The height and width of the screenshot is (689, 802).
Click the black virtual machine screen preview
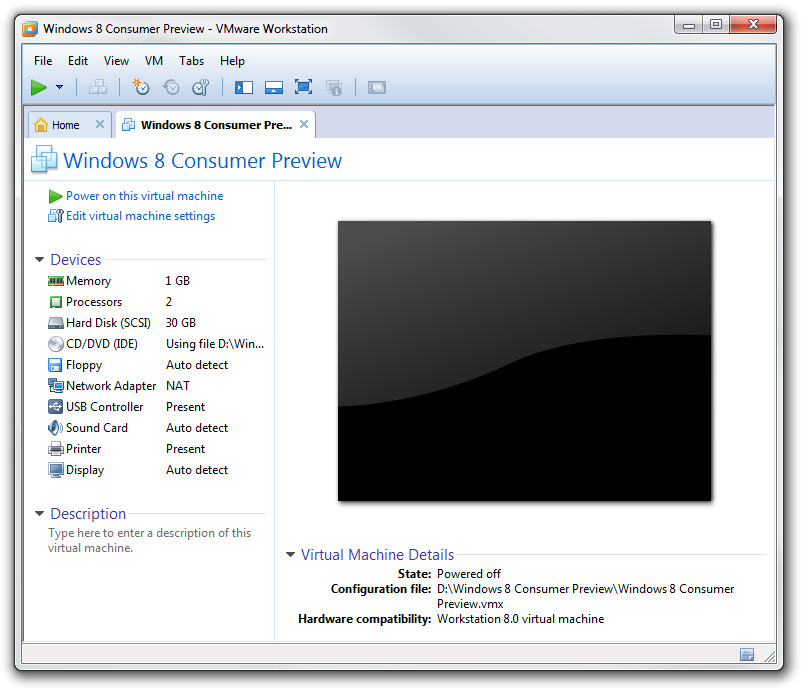point(524,361)
